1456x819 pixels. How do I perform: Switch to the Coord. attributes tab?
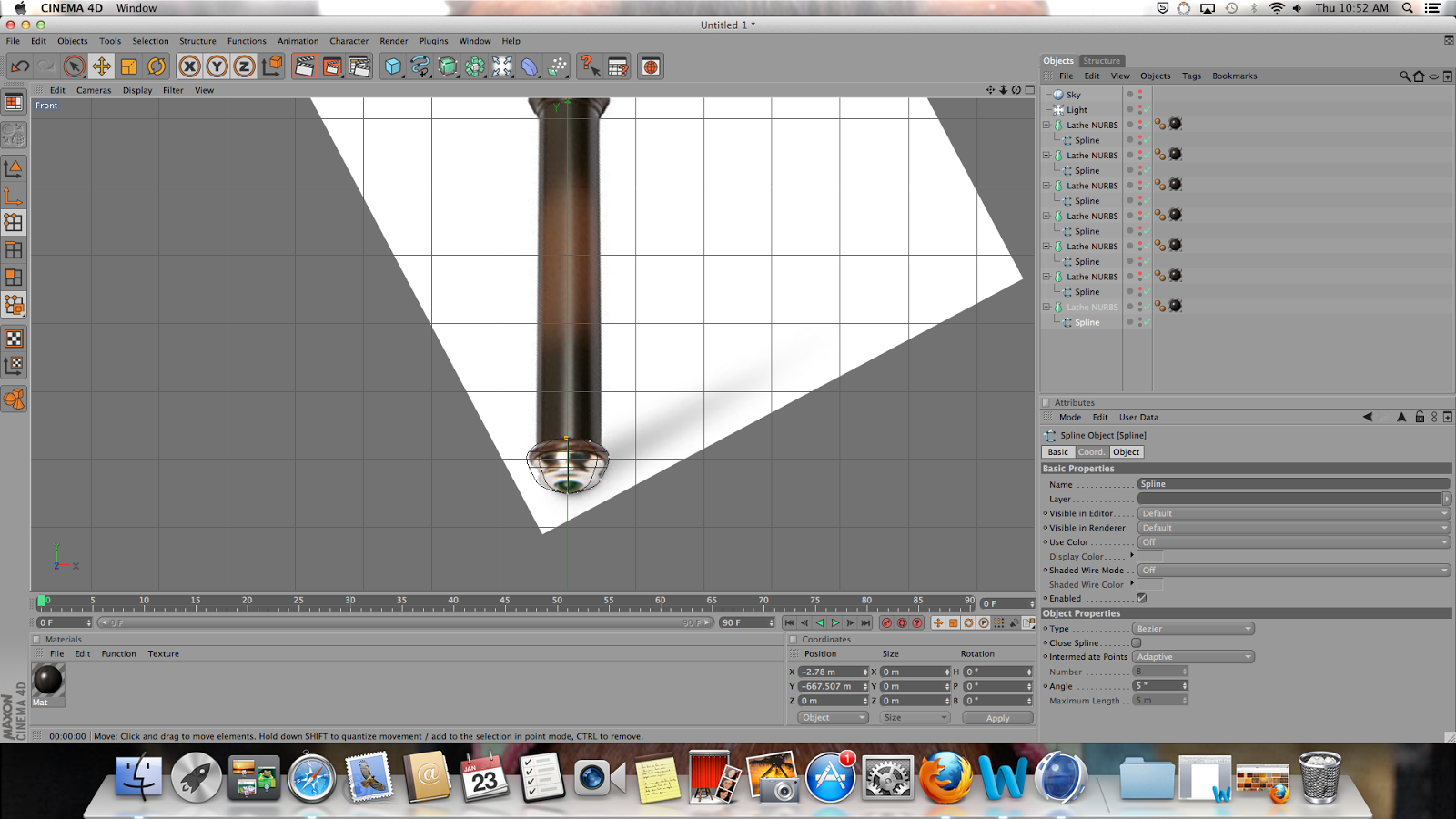coord(1091,452)
